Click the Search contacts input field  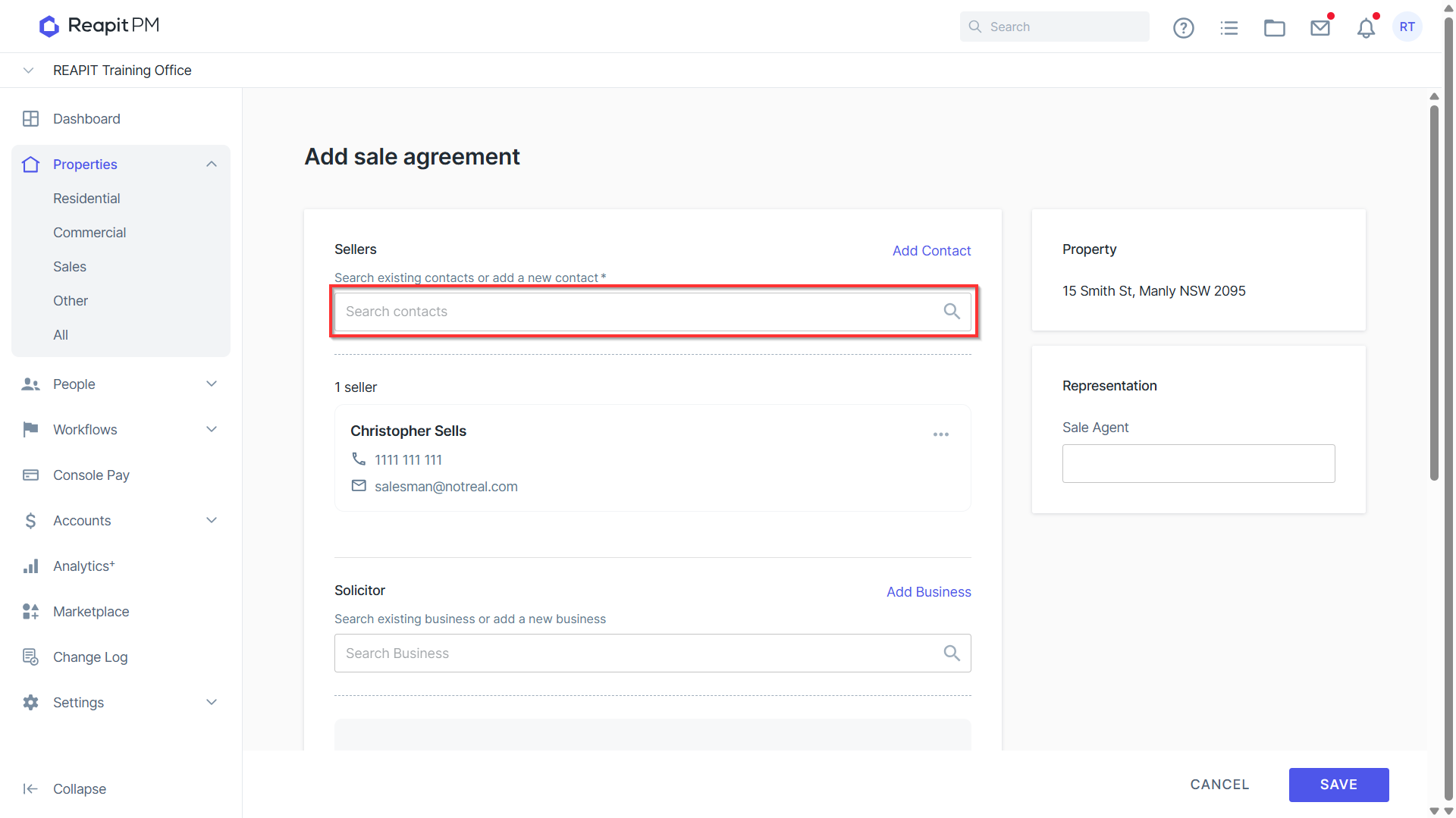(x=652, y=312)
